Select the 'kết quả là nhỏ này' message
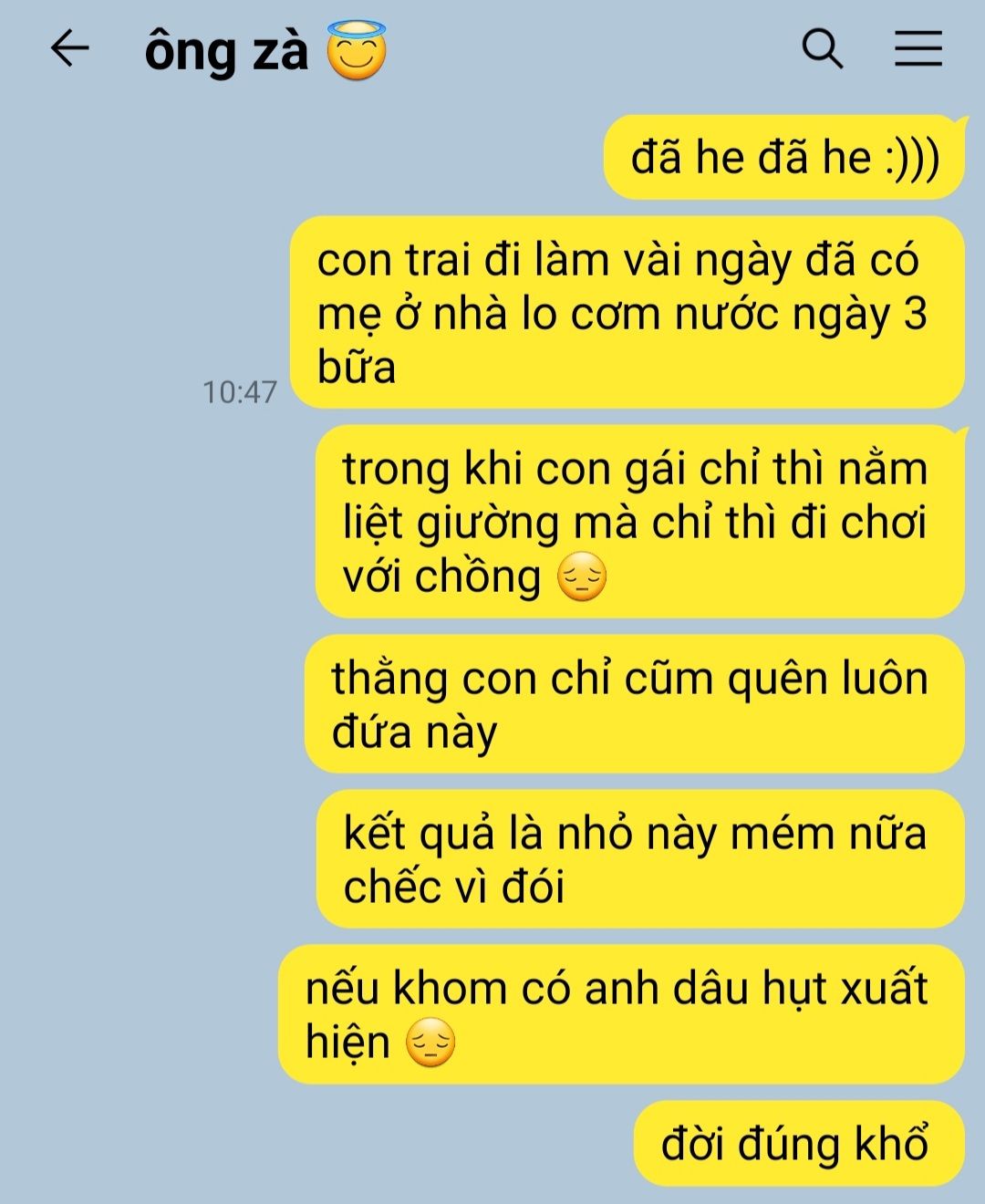The width and height of the screenshot is (985, 1204). point(640,859)
